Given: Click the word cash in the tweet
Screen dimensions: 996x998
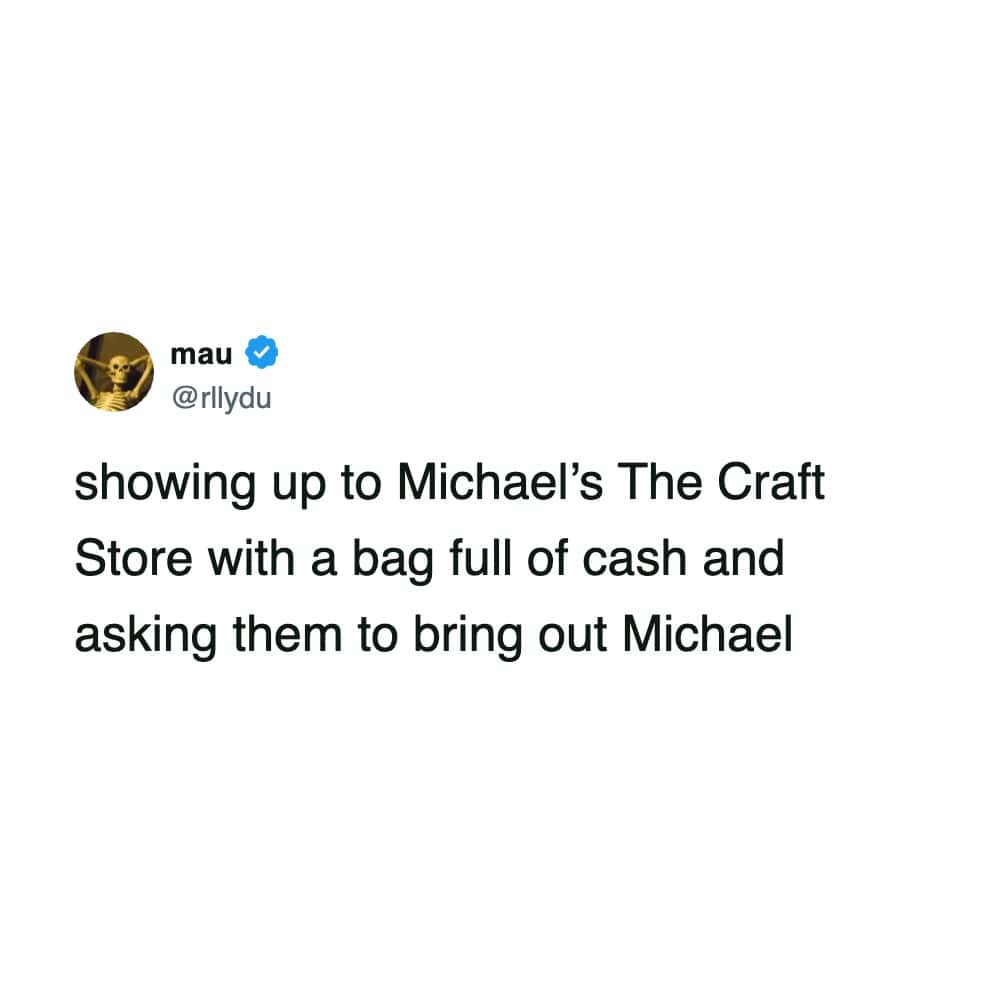Looking at the screenshot, I should coord(635,559).
